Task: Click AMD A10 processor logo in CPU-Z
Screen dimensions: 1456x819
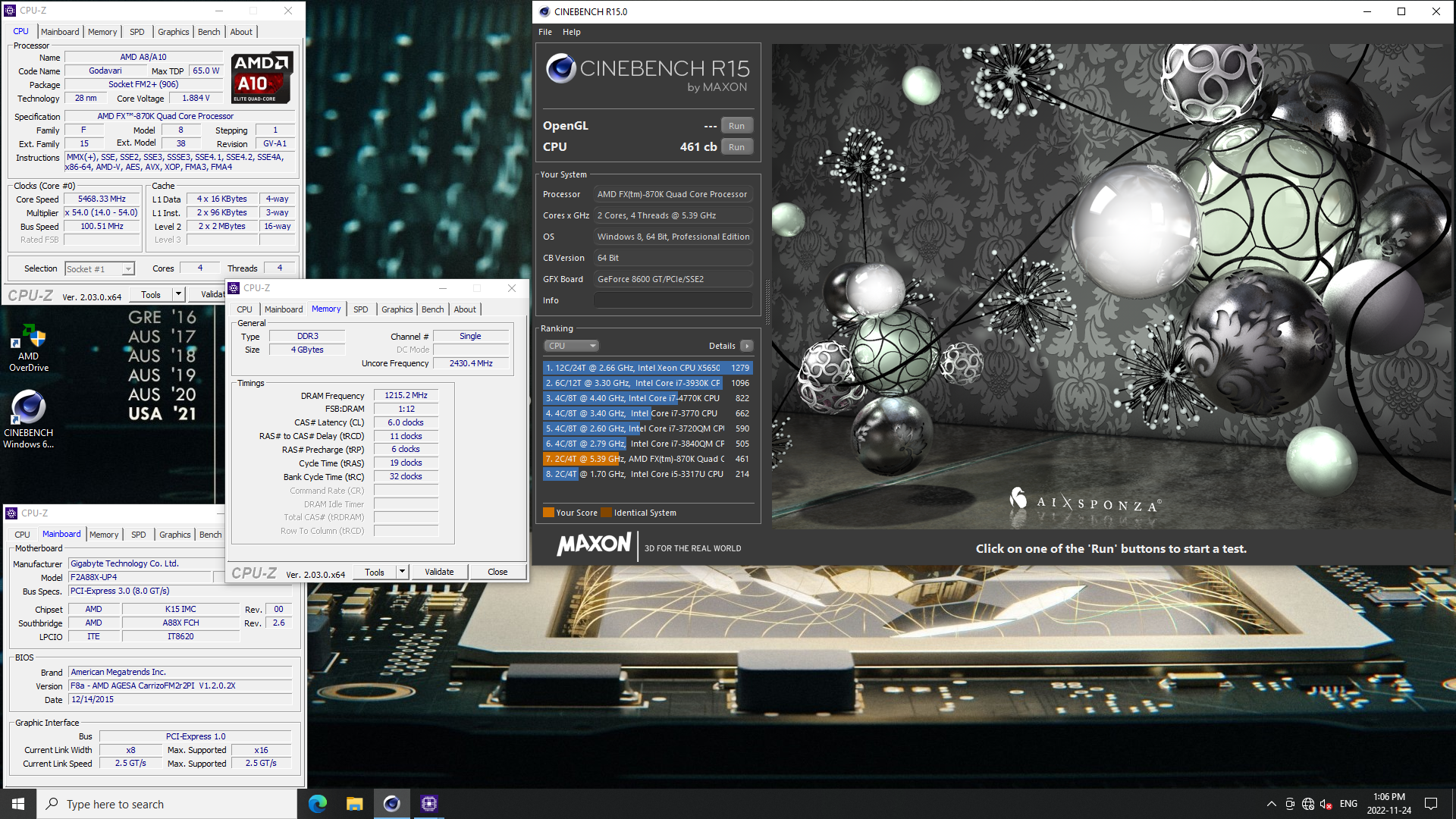Action: click(x=261, y=77)
